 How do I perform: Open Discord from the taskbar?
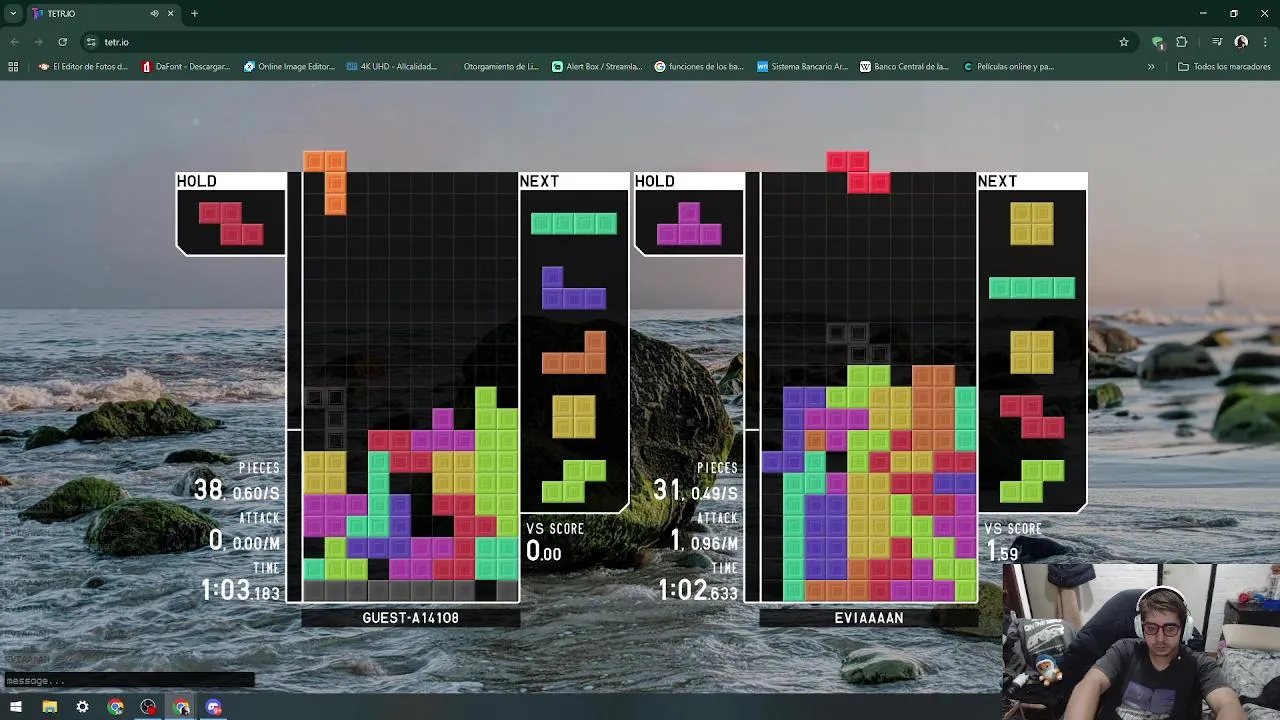pos(214,707)
